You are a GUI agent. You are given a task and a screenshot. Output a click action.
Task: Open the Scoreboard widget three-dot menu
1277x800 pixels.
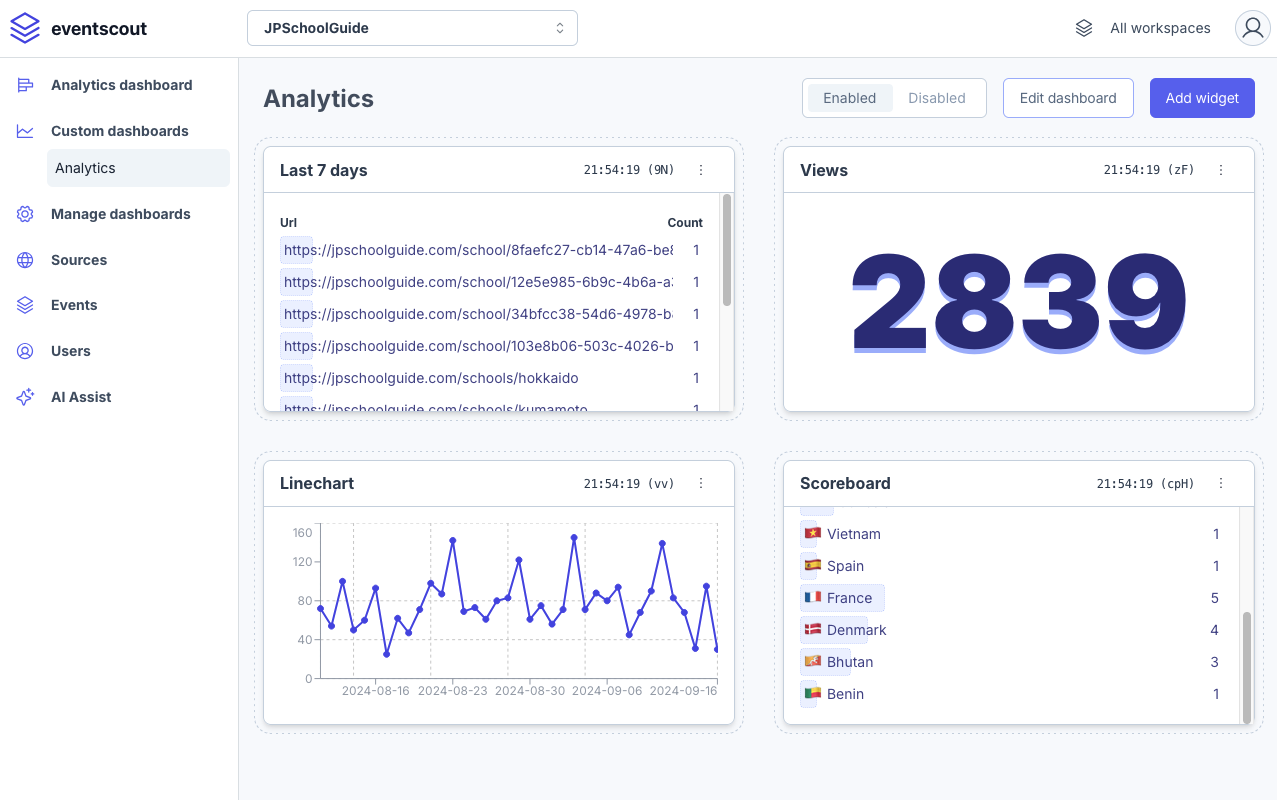1221,483
